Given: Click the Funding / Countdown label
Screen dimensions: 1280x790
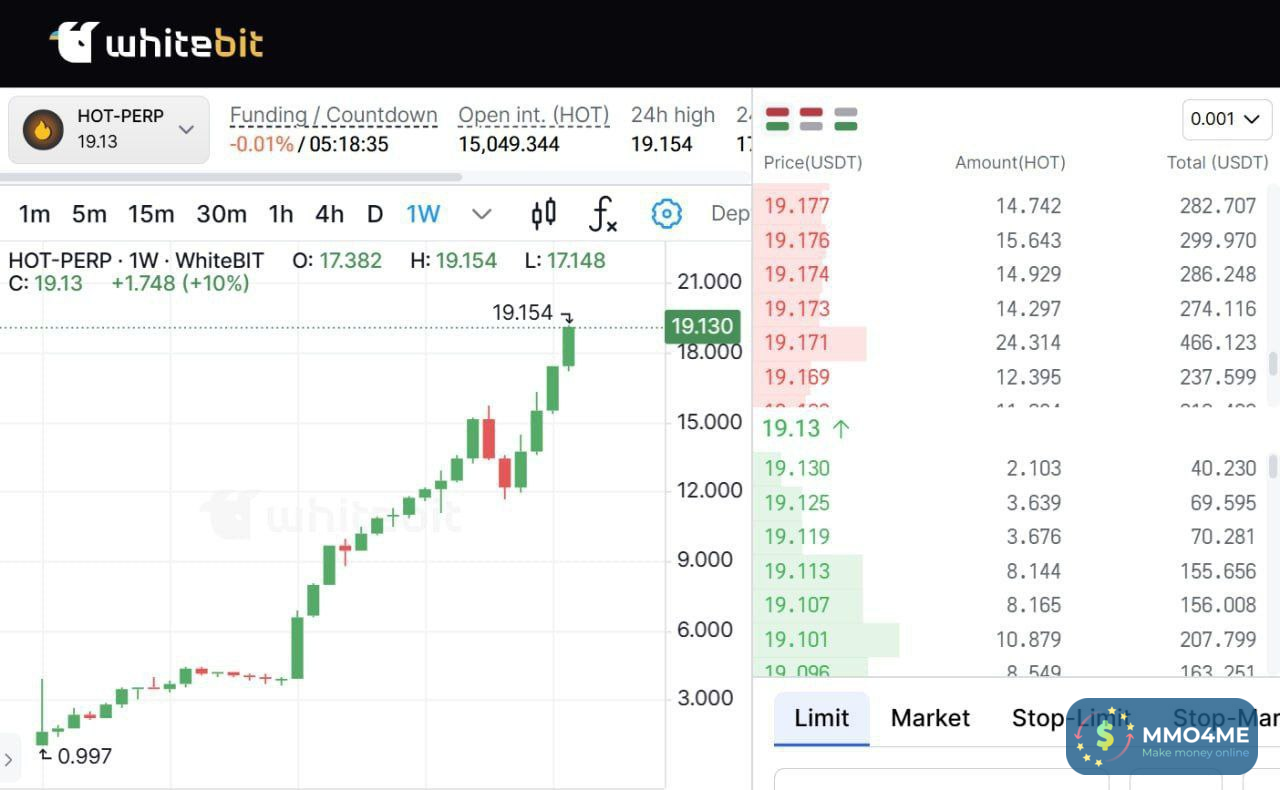Looking at the screenshot, I should tap(333, 115).
